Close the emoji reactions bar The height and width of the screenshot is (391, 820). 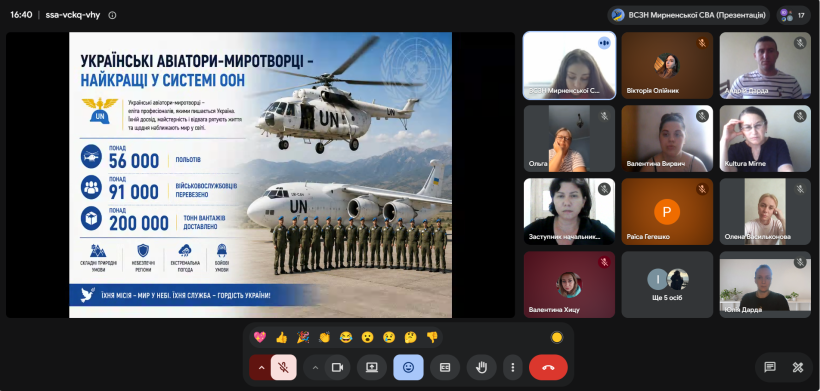pos(408,367)
